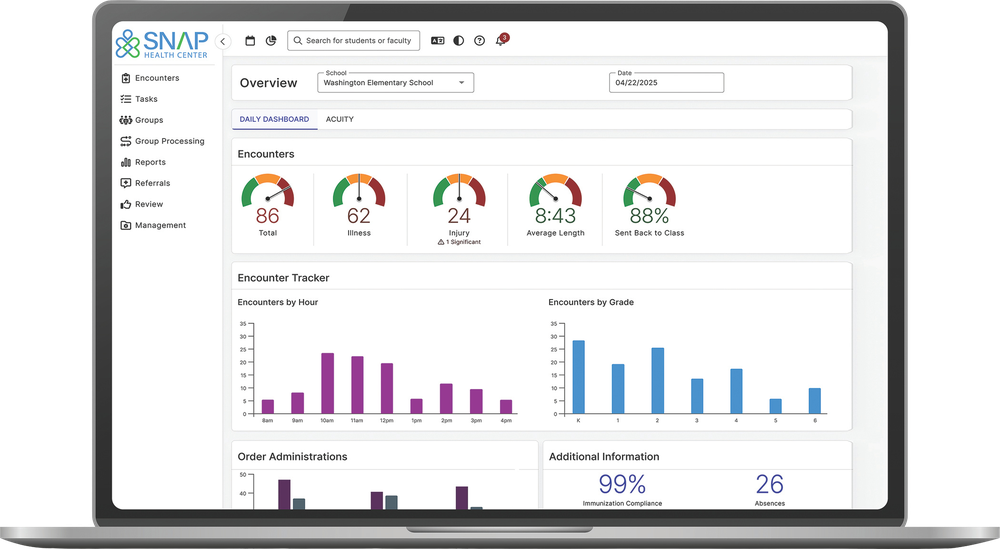Open the pie chart icon in toolbar

click(x=271, y=41)
